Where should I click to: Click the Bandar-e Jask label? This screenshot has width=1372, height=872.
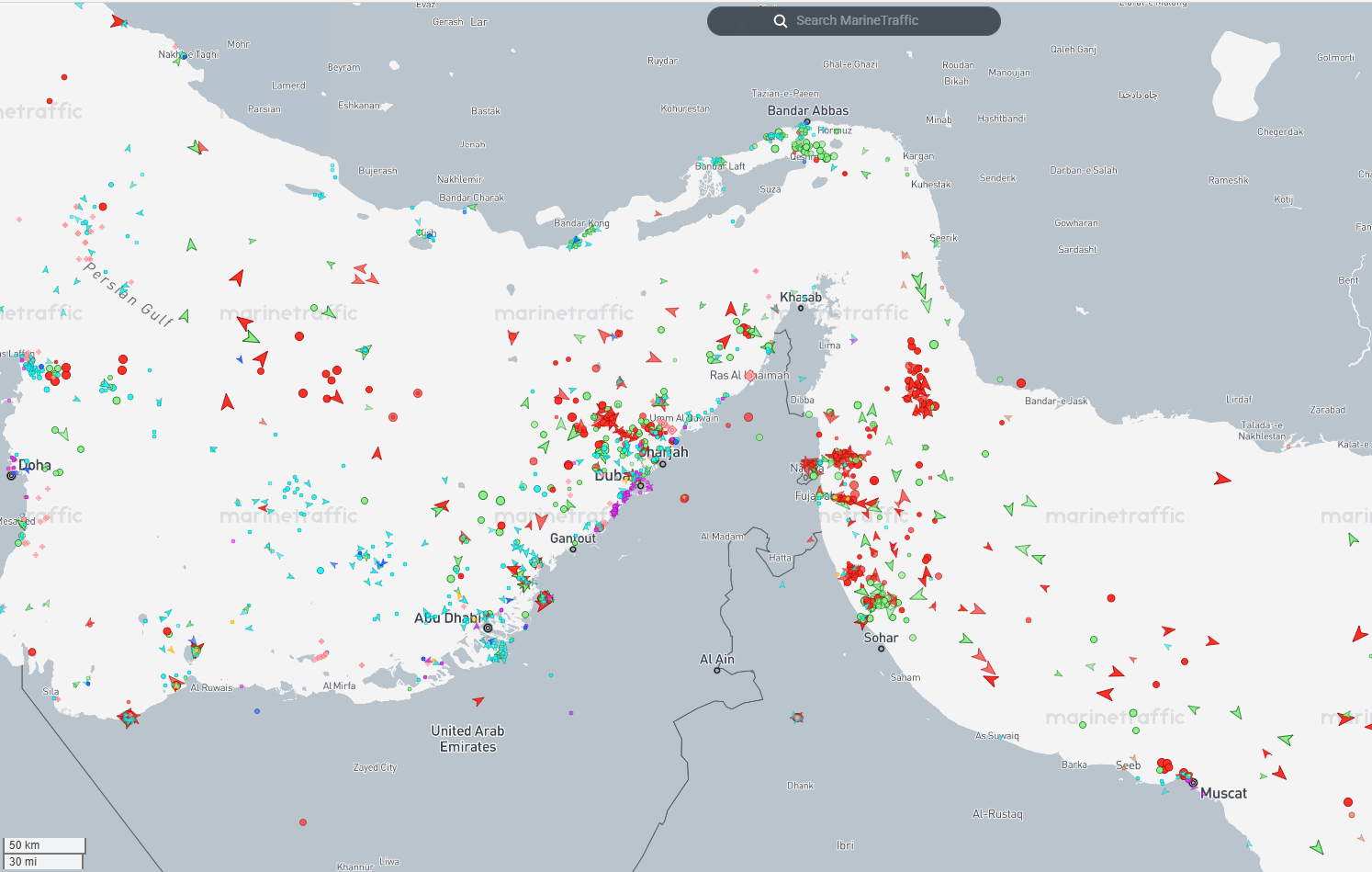click(x=1056, y=401)
